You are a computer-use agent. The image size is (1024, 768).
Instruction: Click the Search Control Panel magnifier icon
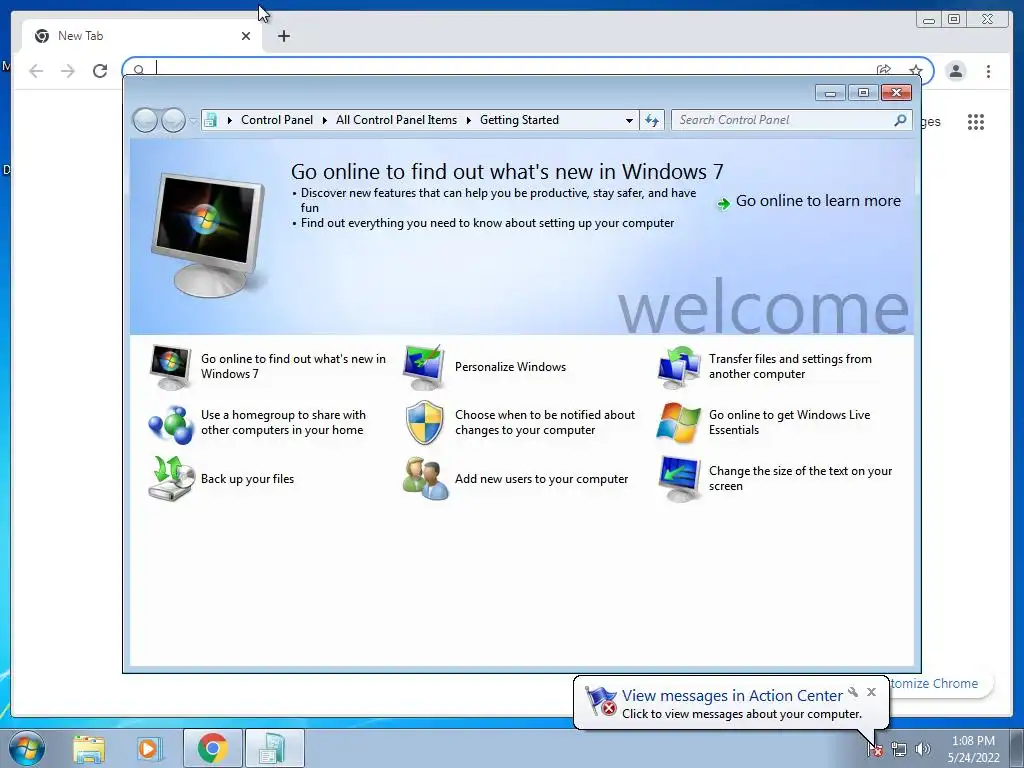click(x=900, y=120)
